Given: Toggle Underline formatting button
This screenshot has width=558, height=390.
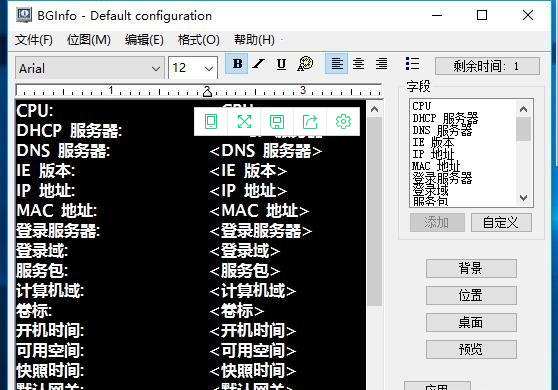Looking at the screenshot, I should tap(281, 64).
